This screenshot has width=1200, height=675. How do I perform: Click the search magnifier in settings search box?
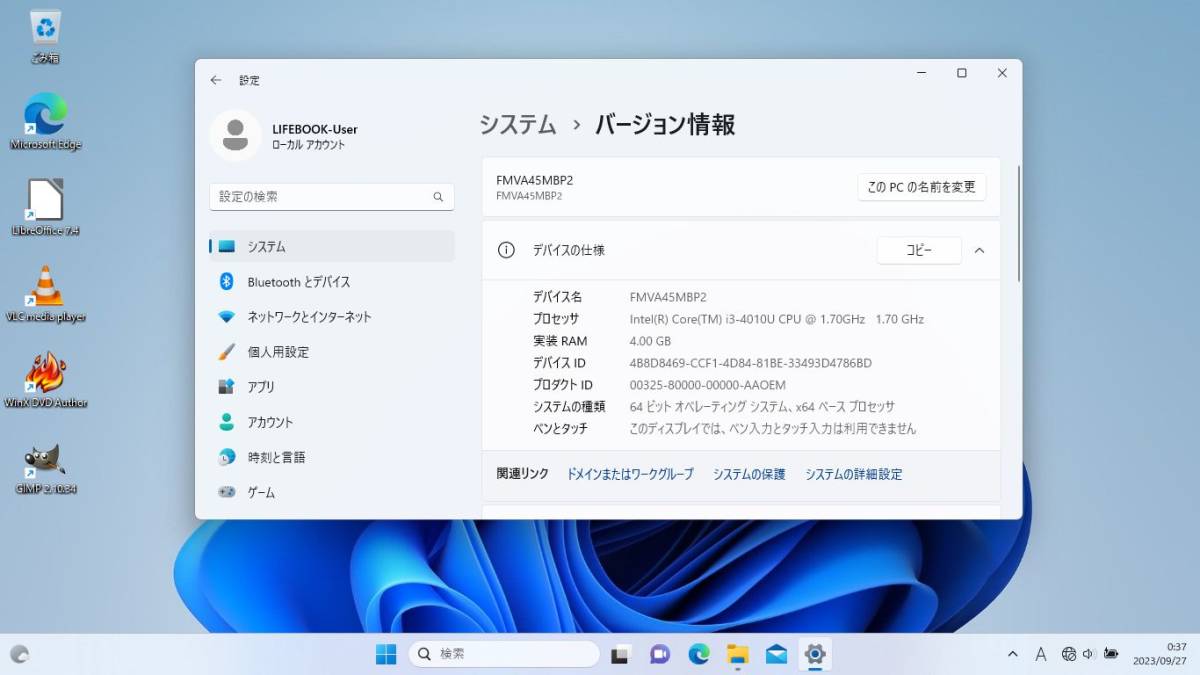click(x=438, y=197)
